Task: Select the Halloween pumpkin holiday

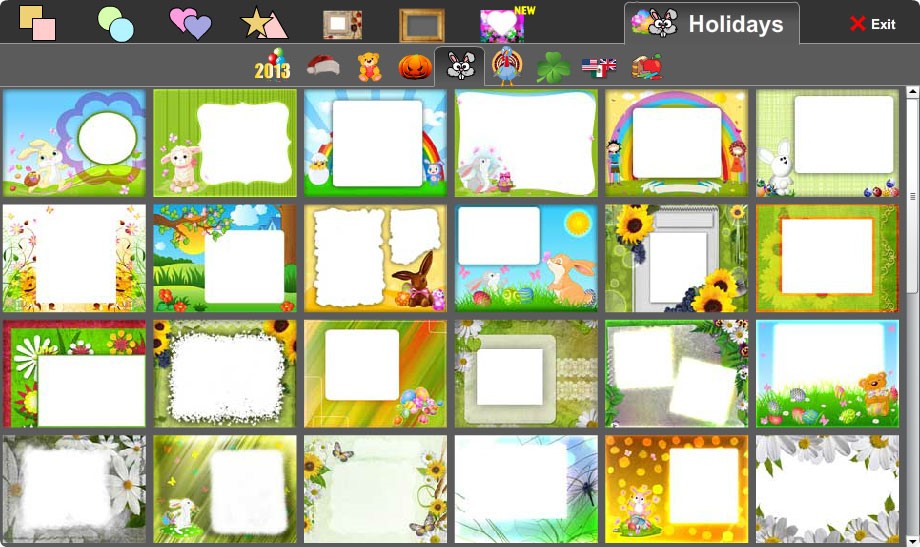Action: pyautogui.click(x=415, y=67)
